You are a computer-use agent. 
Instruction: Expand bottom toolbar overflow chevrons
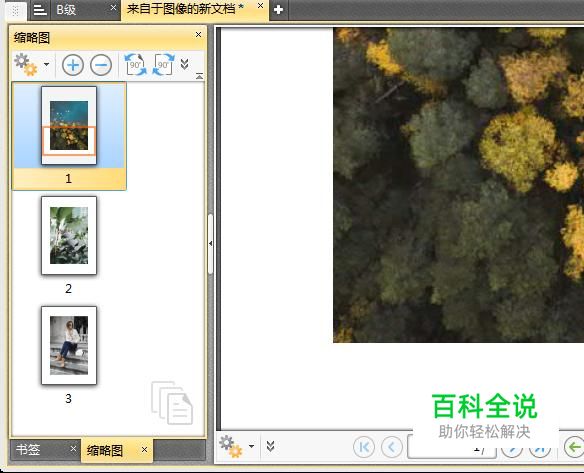tap(271, 446)
